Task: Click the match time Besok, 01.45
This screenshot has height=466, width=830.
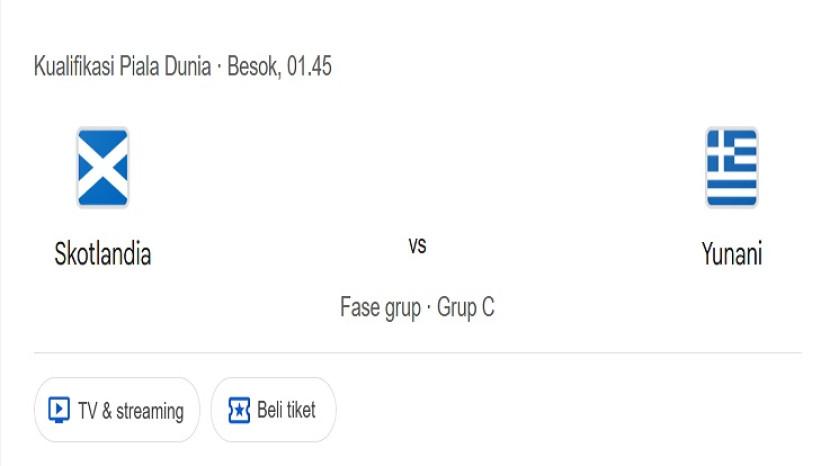Action: 280,68
